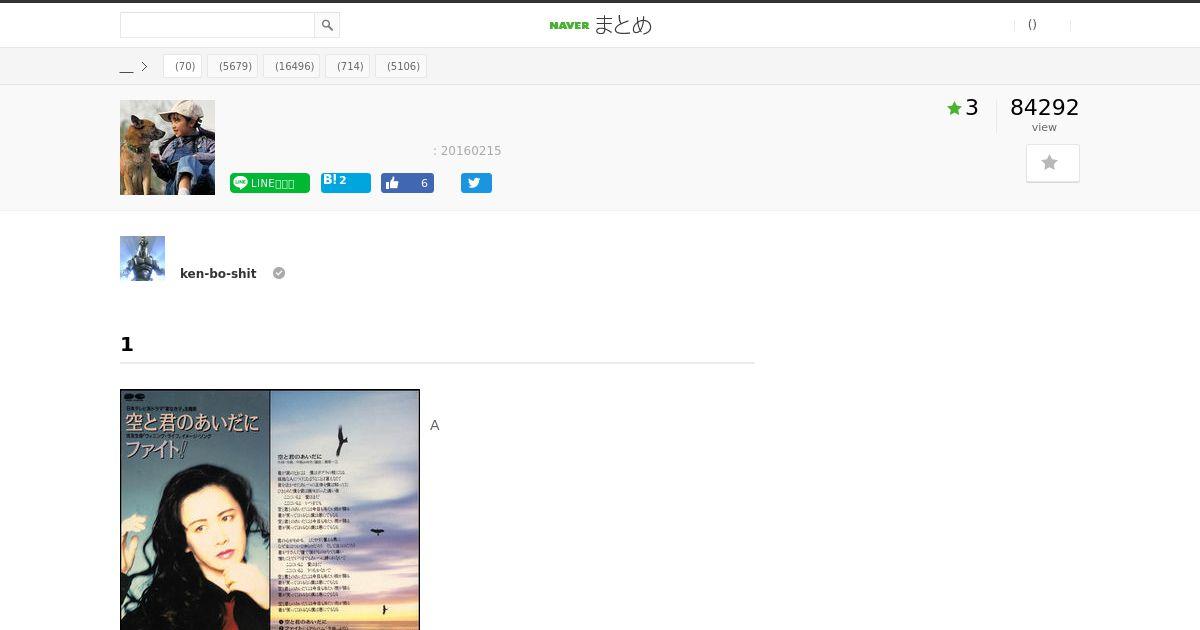
Task: Share via the LINE button
Action: [x=270, y=183]
